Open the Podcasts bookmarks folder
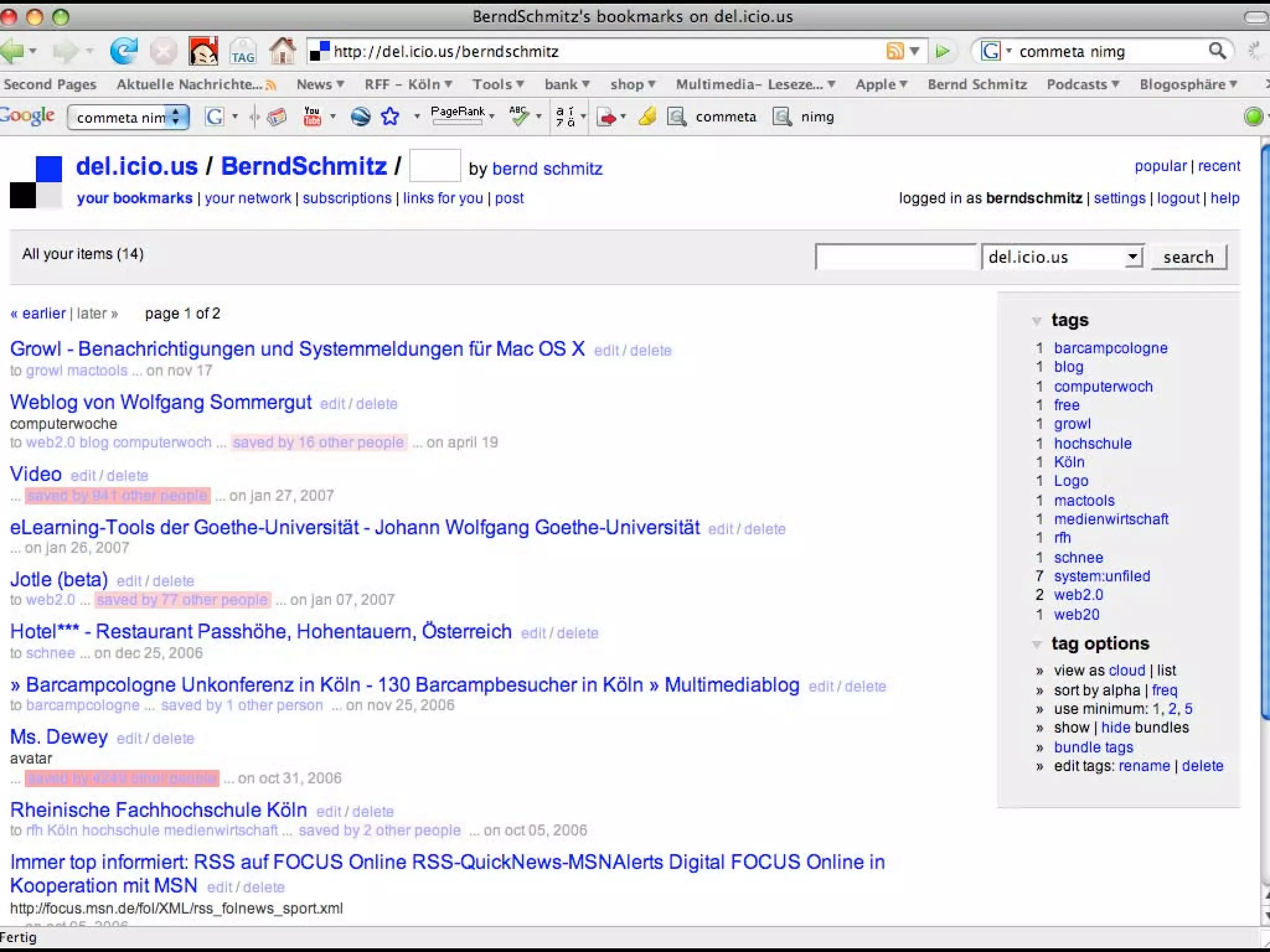Image resolution: width=1270 pixels, height=952 pixels. [1082, 84]
